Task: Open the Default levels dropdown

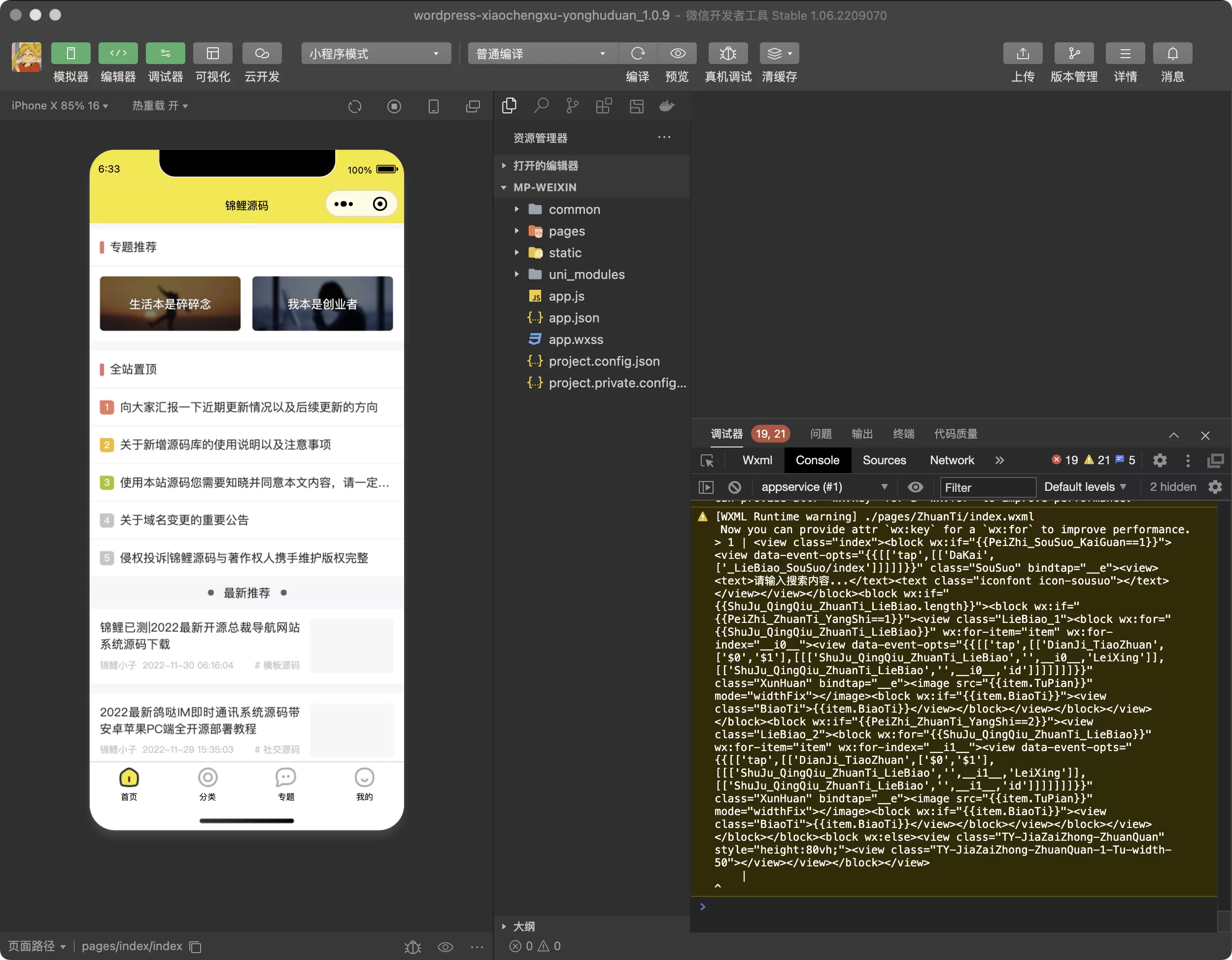Action: tap(1085, 487)
